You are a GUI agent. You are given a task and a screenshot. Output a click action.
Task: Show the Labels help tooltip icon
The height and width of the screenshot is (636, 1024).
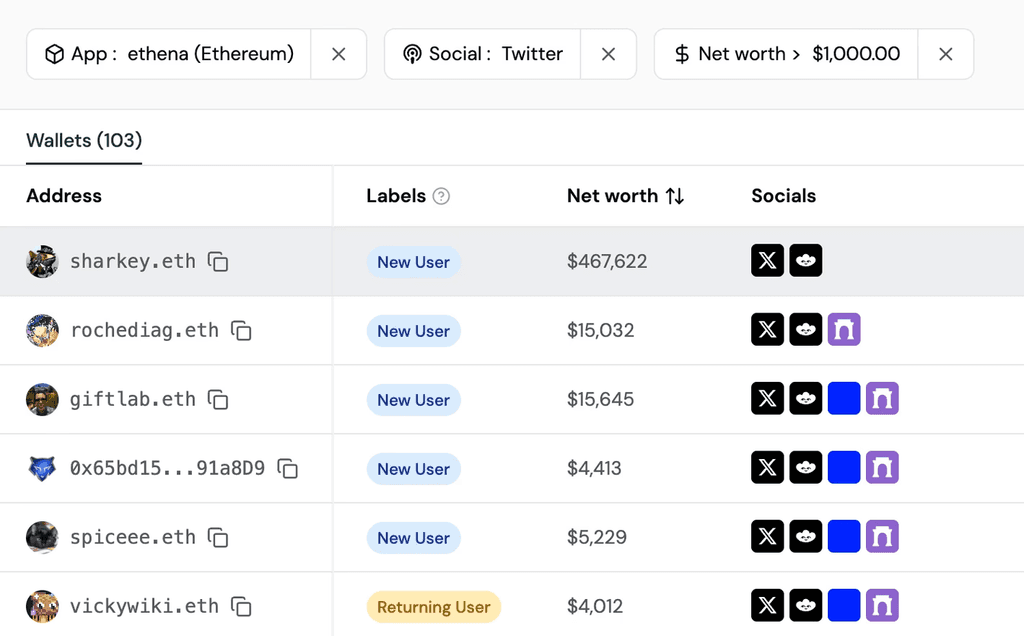441,196
